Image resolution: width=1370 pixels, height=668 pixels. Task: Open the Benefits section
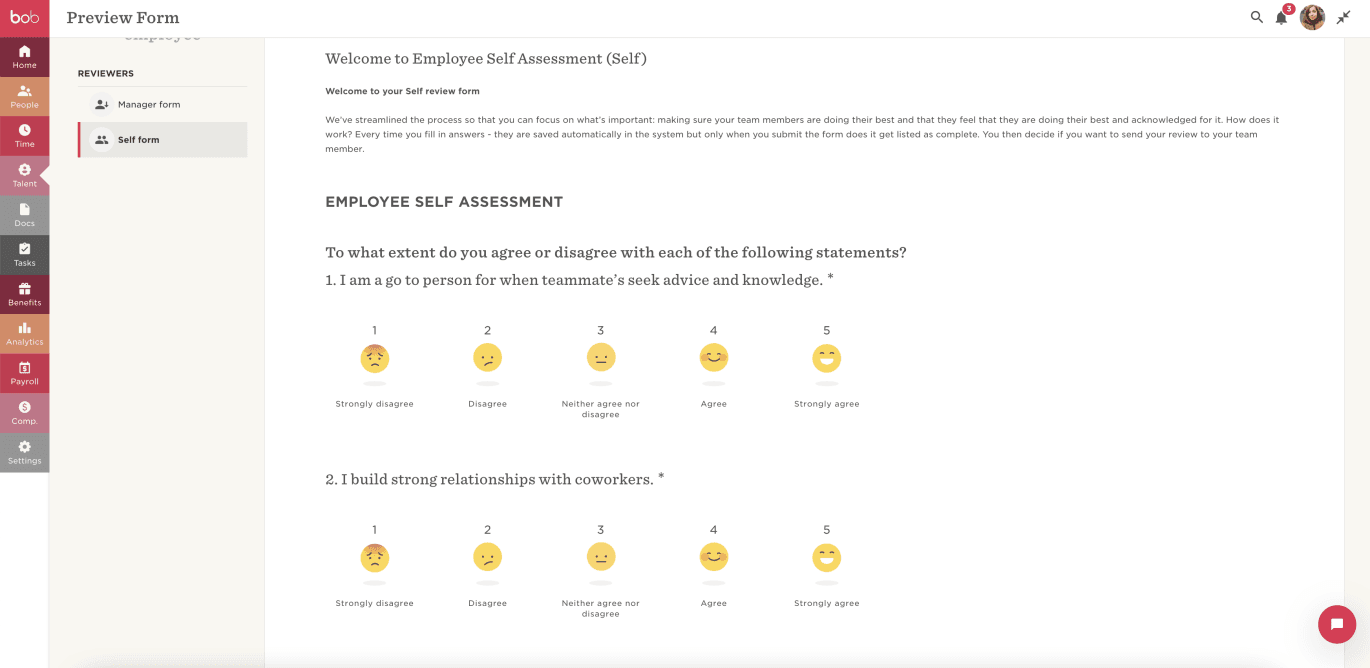point(24,294)
